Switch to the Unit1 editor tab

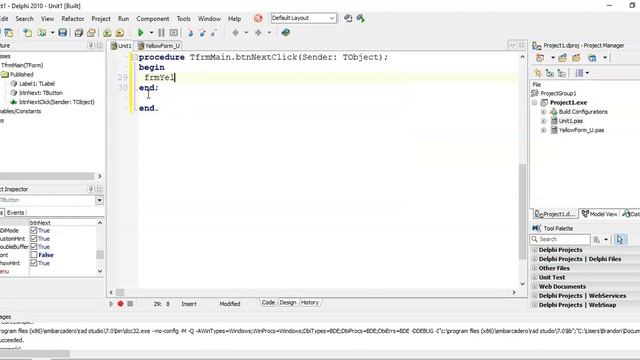click(121, 46)
